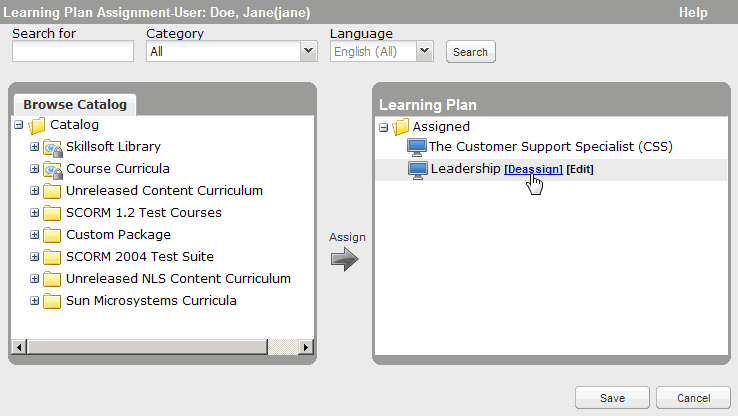Viewport: 738px width, 416px height.
Task: Expand the Skillsoft Library node
Action: pyautogui.click(x=34, y=147)
